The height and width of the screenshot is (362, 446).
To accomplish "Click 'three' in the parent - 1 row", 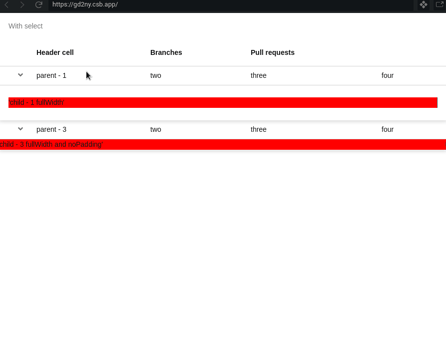I will pos(258,75).
